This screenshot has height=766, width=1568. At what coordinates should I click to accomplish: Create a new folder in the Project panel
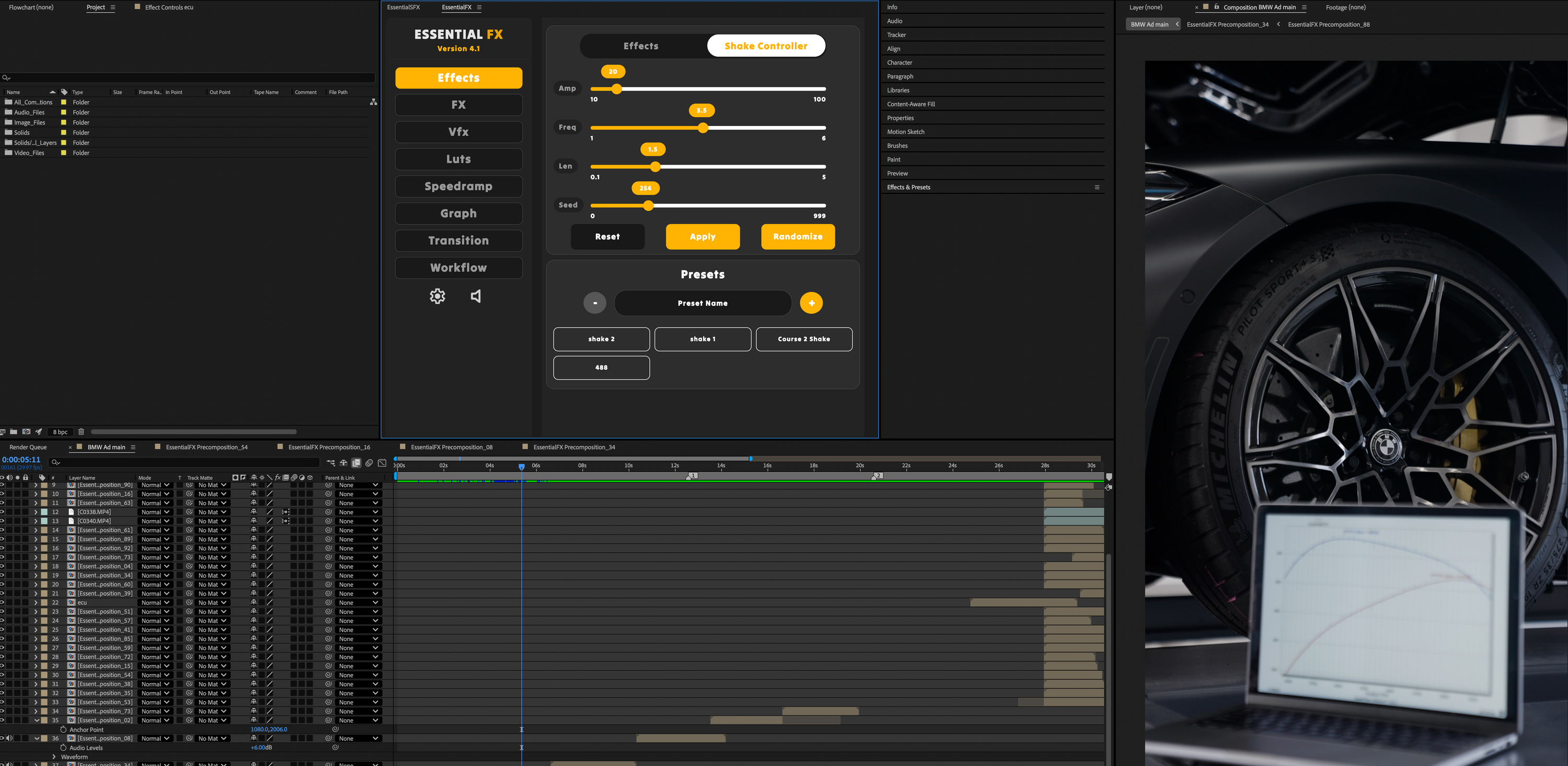pos(14,432)
